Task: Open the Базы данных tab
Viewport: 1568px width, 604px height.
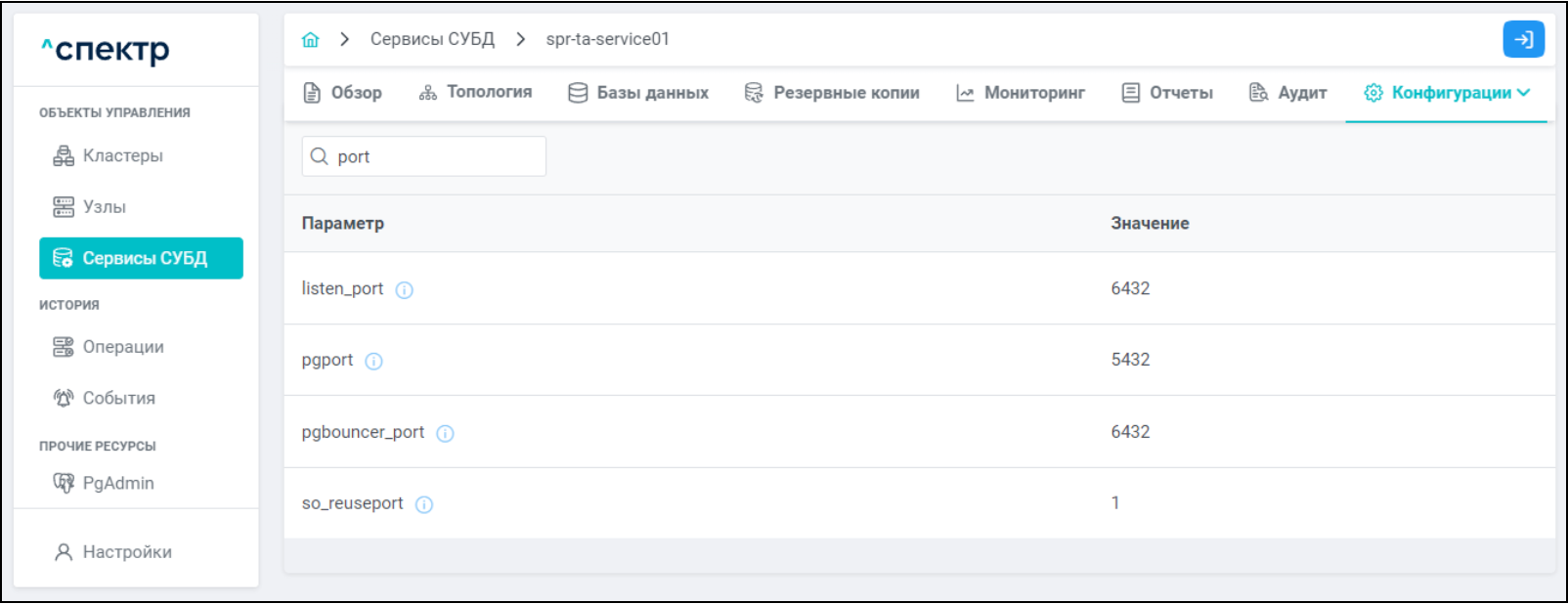Action: pyautogui.click(x=638, y=93)
